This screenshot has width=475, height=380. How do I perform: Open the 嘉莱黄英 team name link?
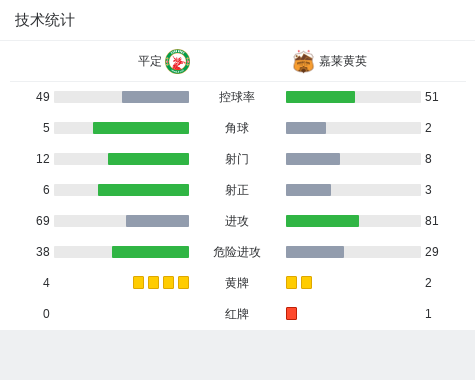tap(343, 61)
